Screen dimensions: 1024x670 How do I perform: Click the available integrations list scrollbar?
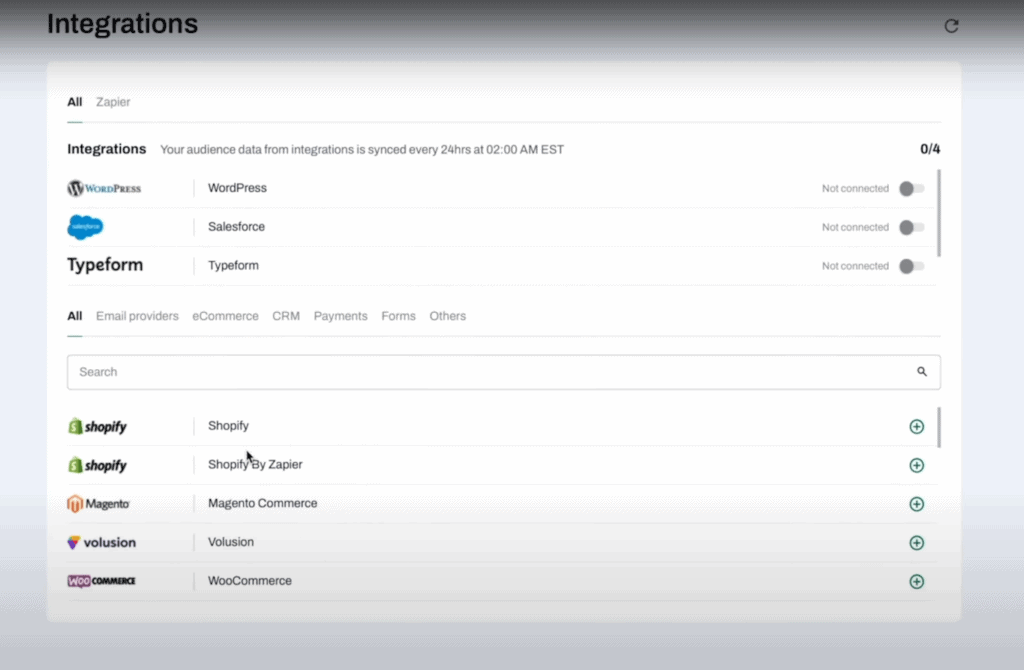click(x=939, y=427)
